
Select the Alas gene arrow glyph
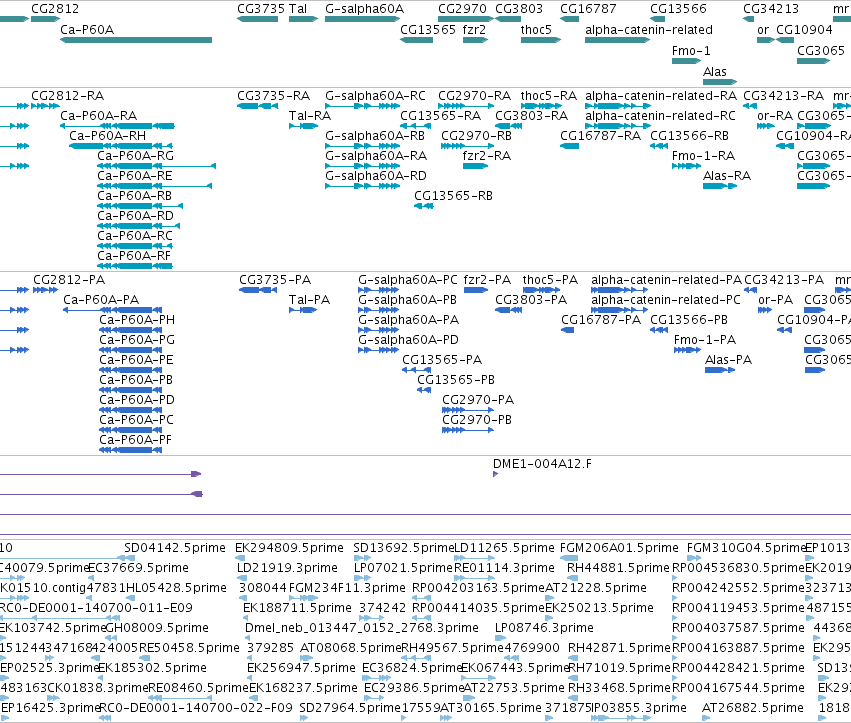720,82
